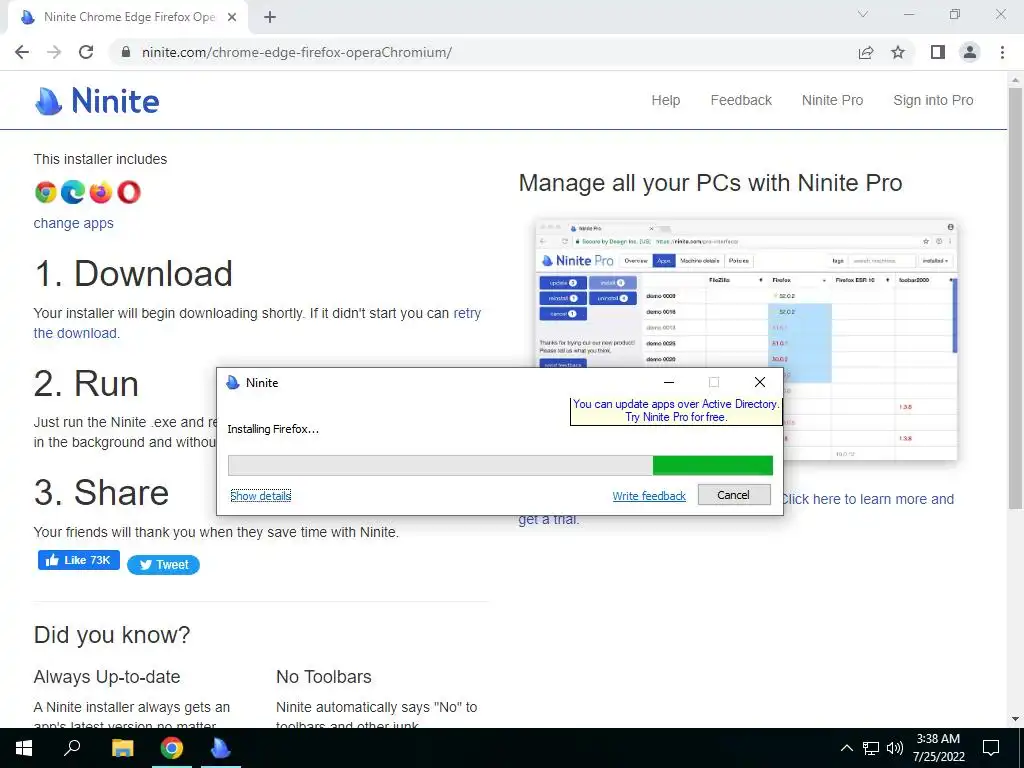1024x768 pixels.
Task: Click the Firefox icon under installer includes
Action: tap(101, 192)
